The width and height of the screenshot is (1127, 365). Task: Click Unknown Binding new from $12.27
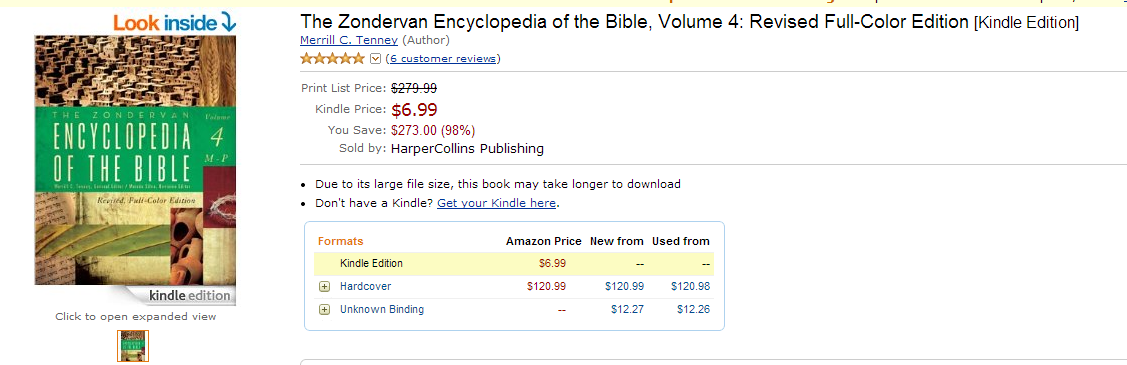pyautogui.click(x=627, y=310)
